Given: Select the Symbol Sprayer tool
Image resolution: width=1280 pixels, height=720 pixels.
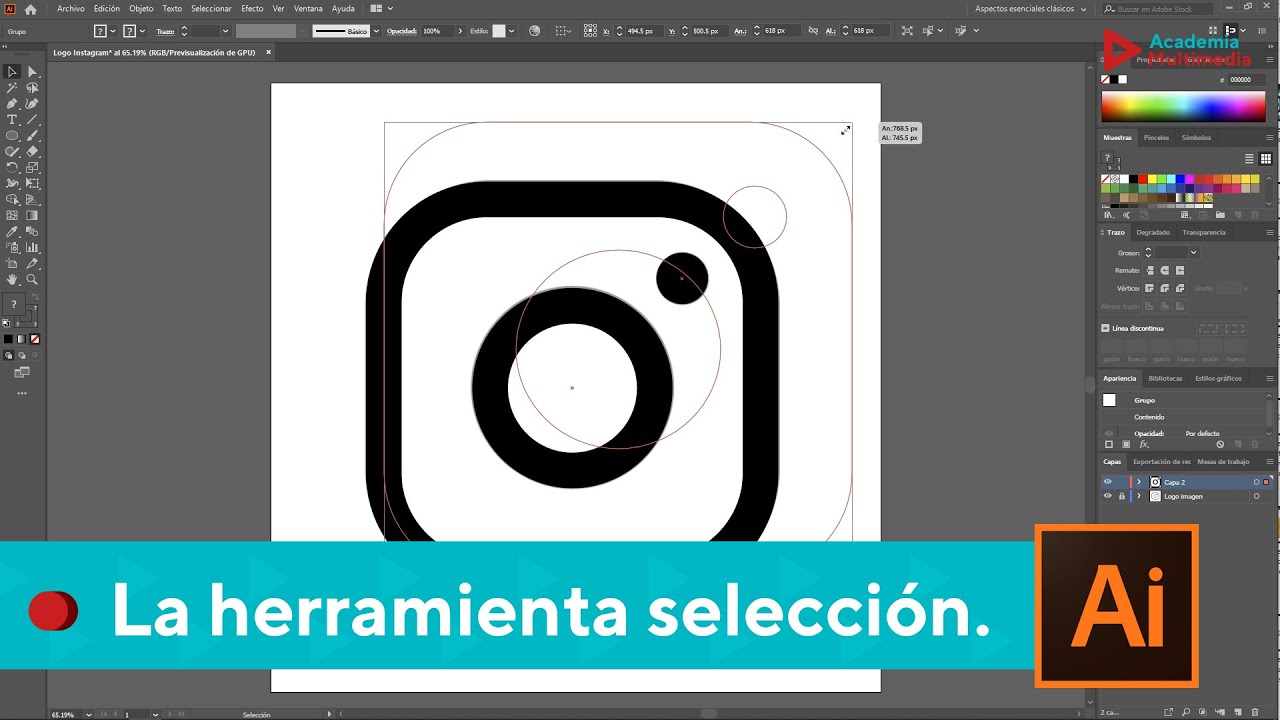Looking at the screenshot, I should coord(12,247).
